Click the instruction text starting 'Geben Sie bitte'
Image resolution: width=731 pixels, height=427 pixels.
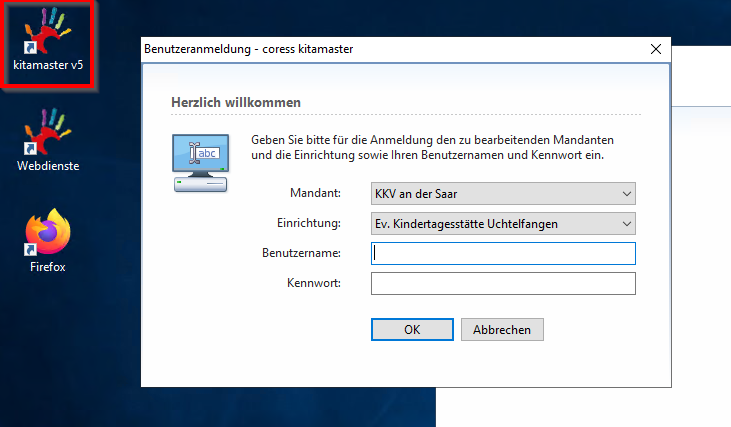pos(432,147)
